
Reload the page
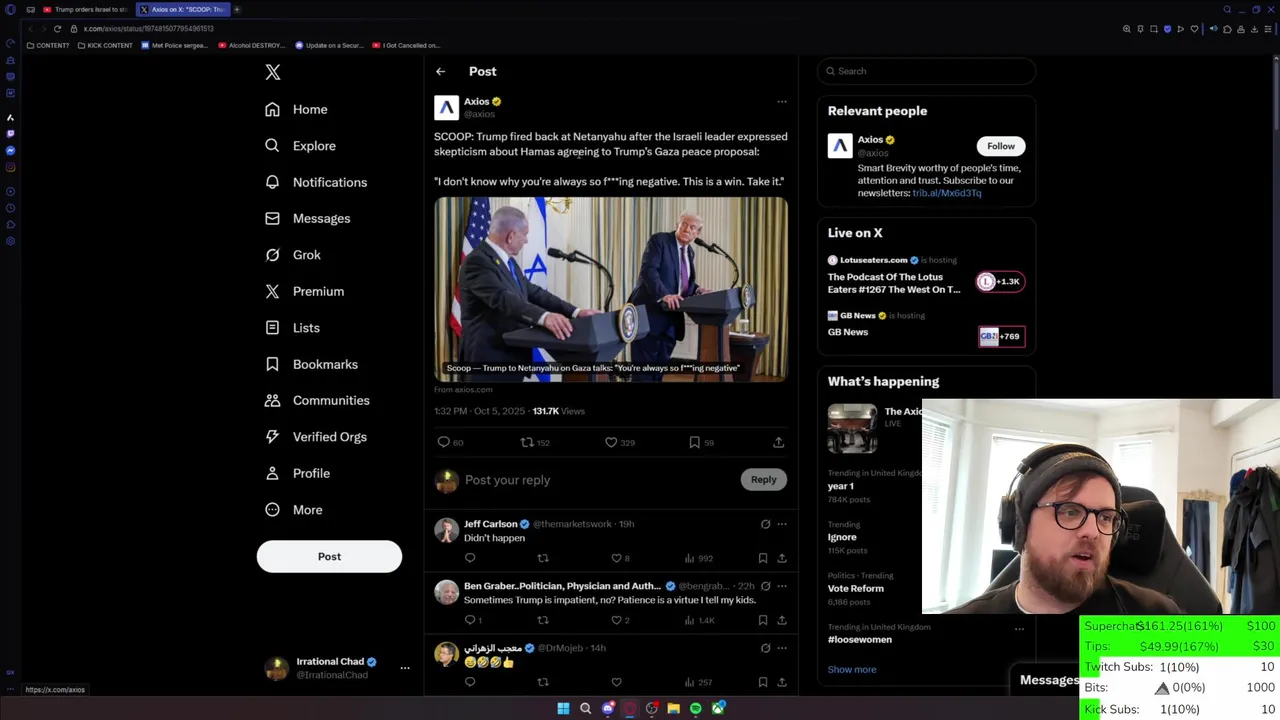[57, 28]
